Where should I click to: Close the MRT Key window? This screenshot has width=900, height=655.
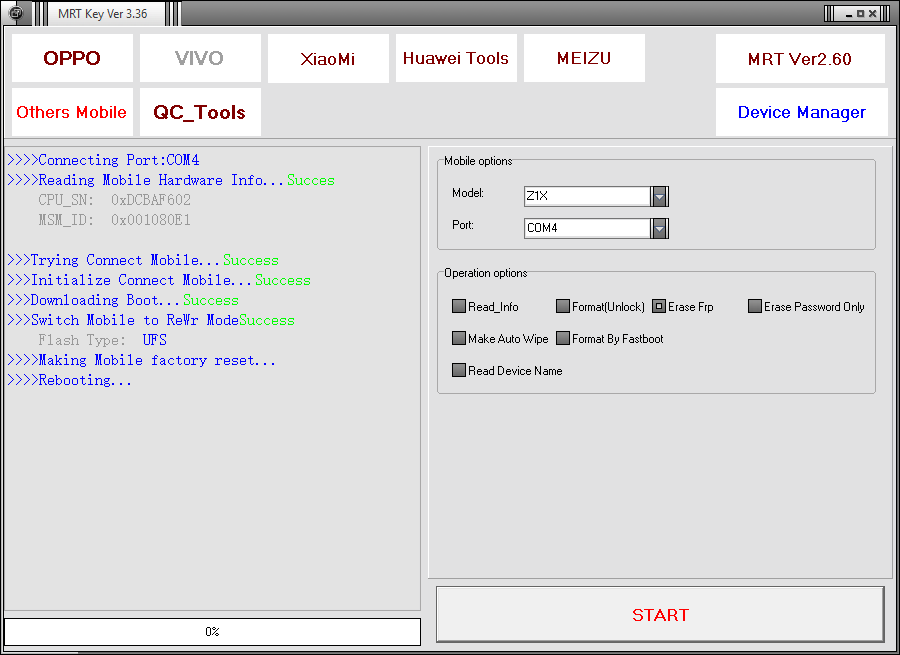873,14
